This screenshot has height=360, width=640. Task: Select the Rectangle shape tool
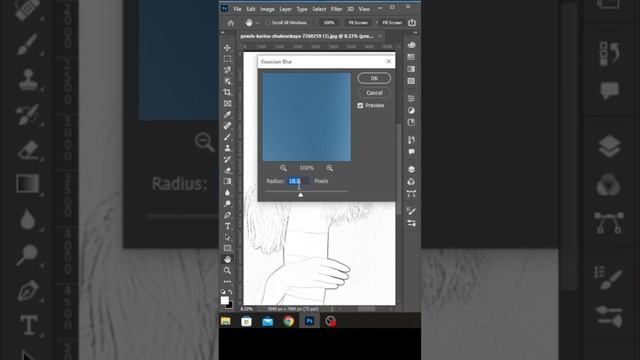(x=227, y=248)
